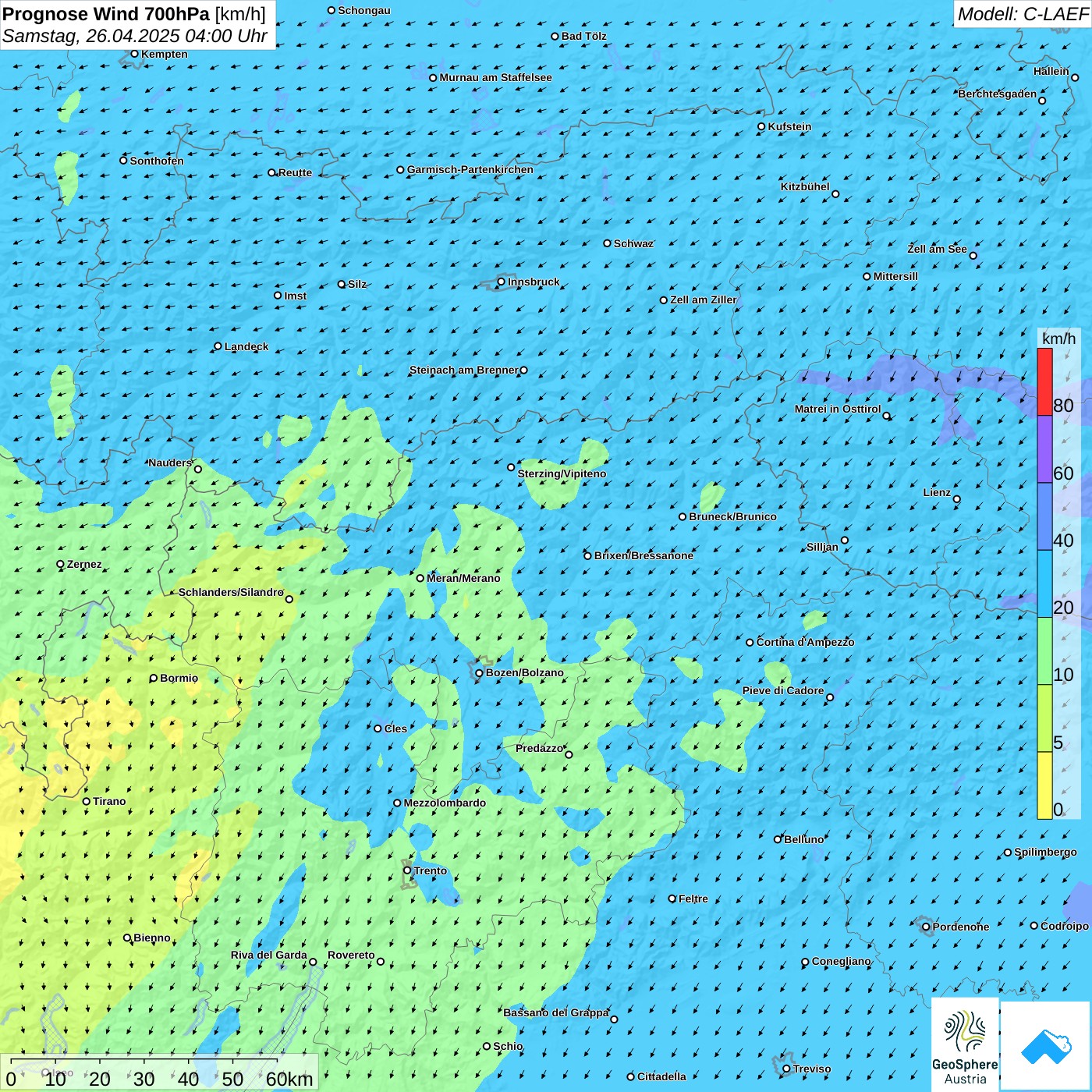Click the Mezzolombardo label
The height and width of the screenshot is (1092, 1092).
pos(445,803)
